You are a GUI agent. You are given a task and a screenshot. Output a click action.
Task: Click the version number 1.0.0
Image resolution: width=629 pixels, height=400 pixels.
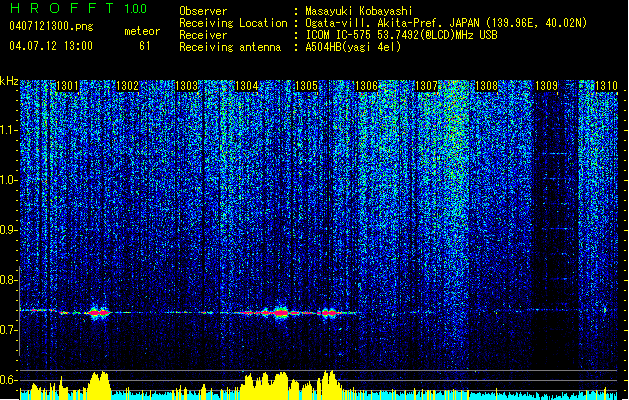[x=135, y=8]
